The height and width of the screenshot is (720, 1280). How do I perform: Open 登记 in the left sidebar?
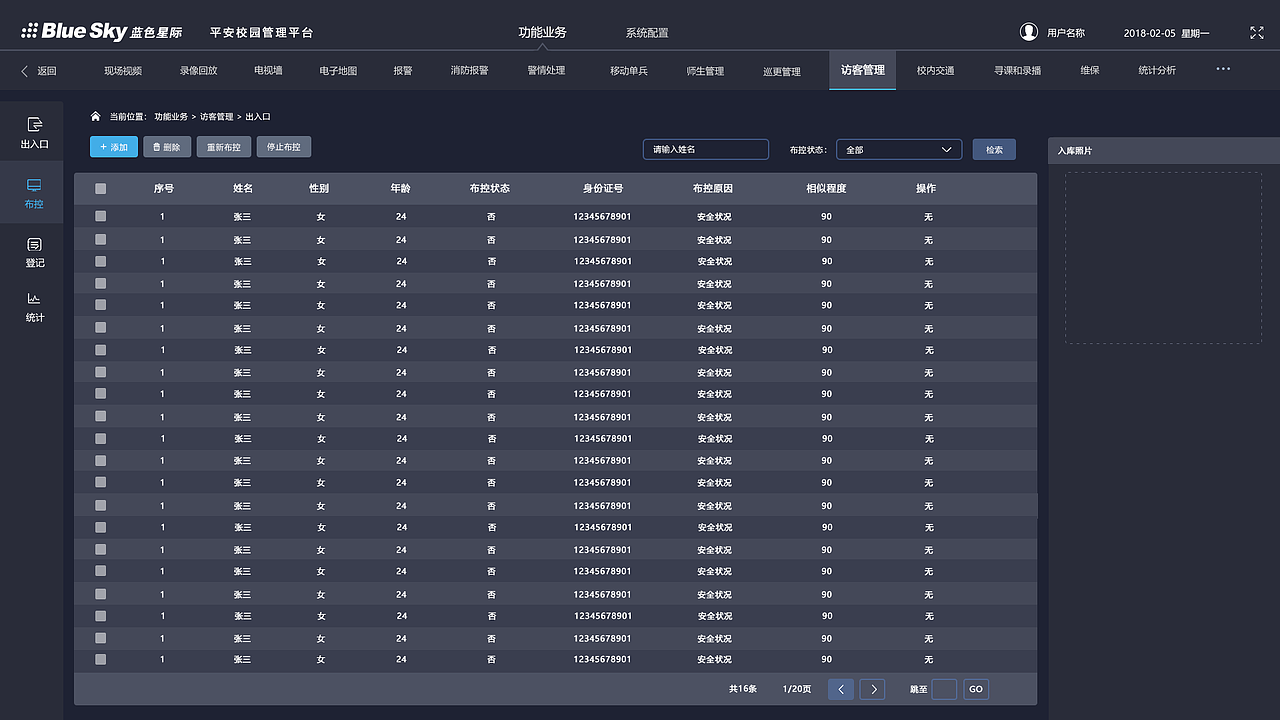point(34,252)
